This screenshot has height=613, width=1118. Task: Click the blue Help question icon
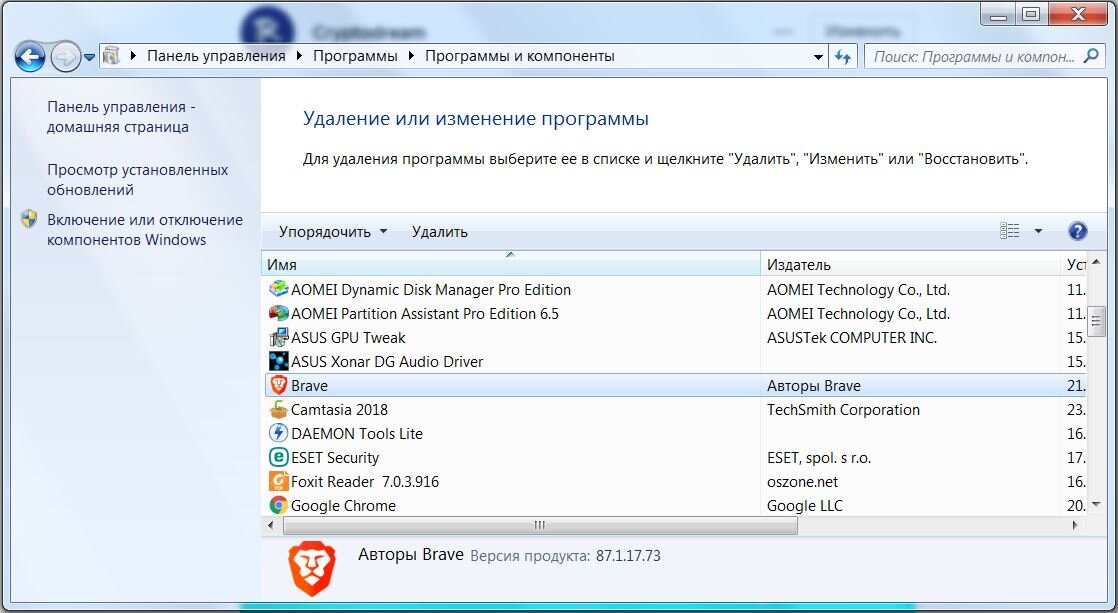tap(1078, 230)
